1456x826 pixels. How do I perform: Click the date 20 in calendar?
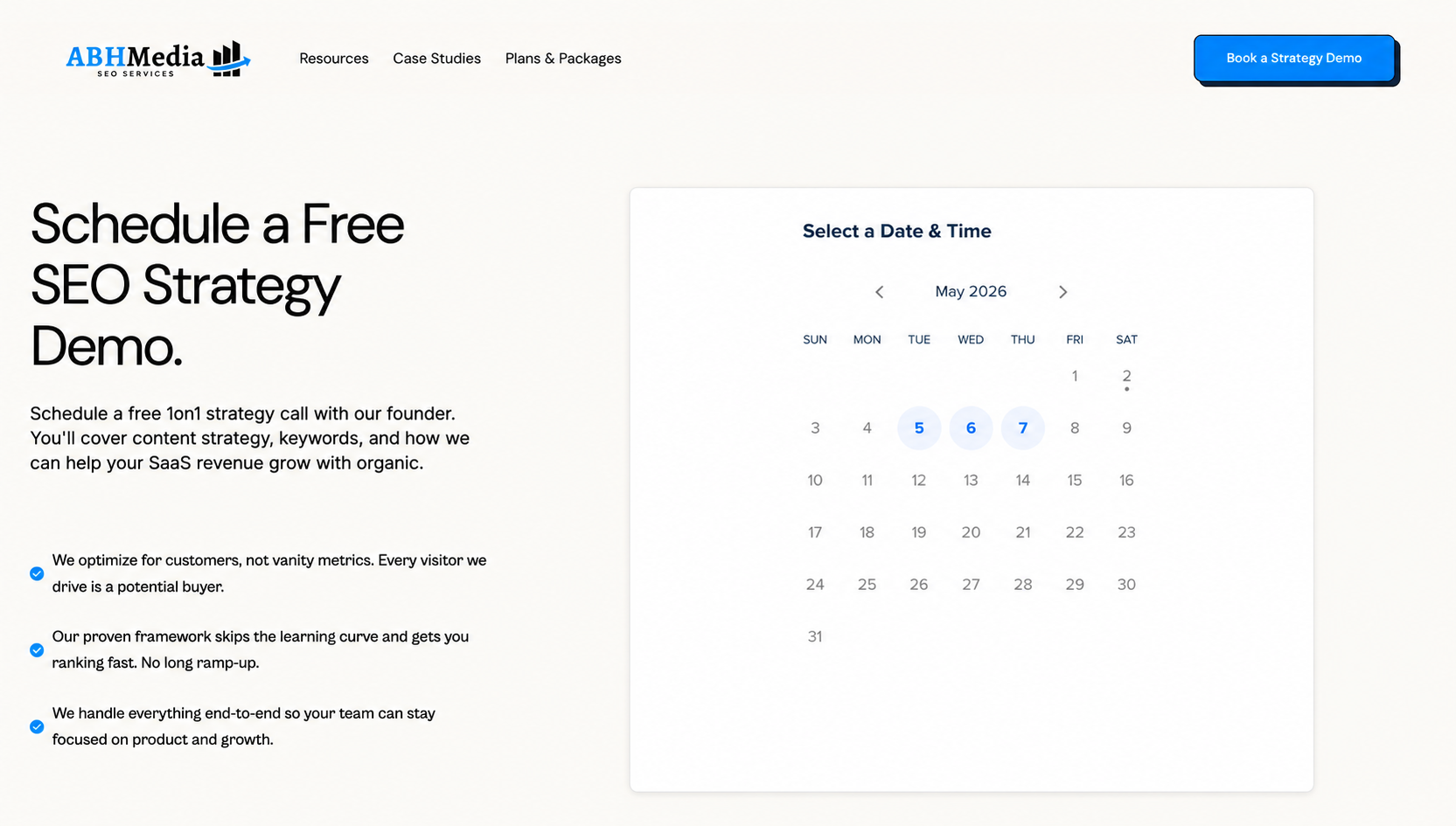971,532
